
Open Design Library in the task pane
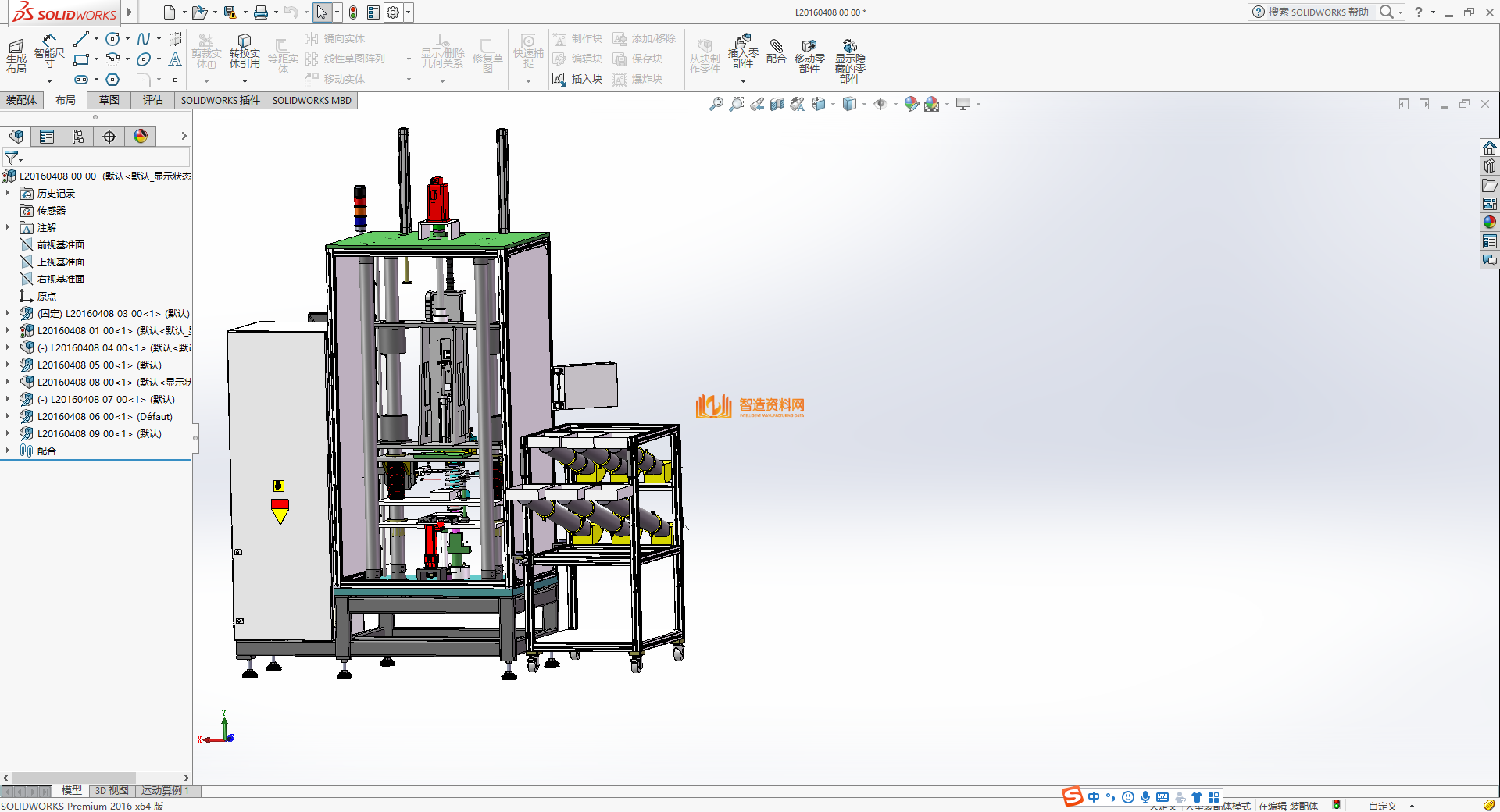click(x=1490, y=166)
